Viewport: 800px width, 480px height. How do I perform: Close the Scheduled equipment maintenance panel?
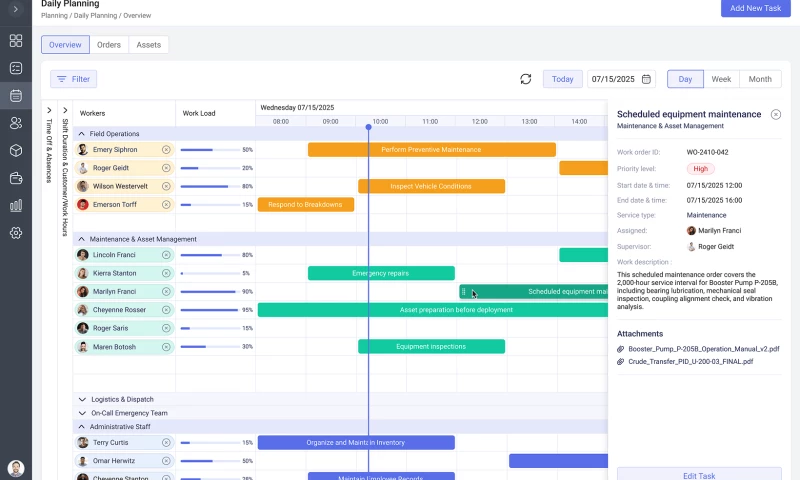776,114
